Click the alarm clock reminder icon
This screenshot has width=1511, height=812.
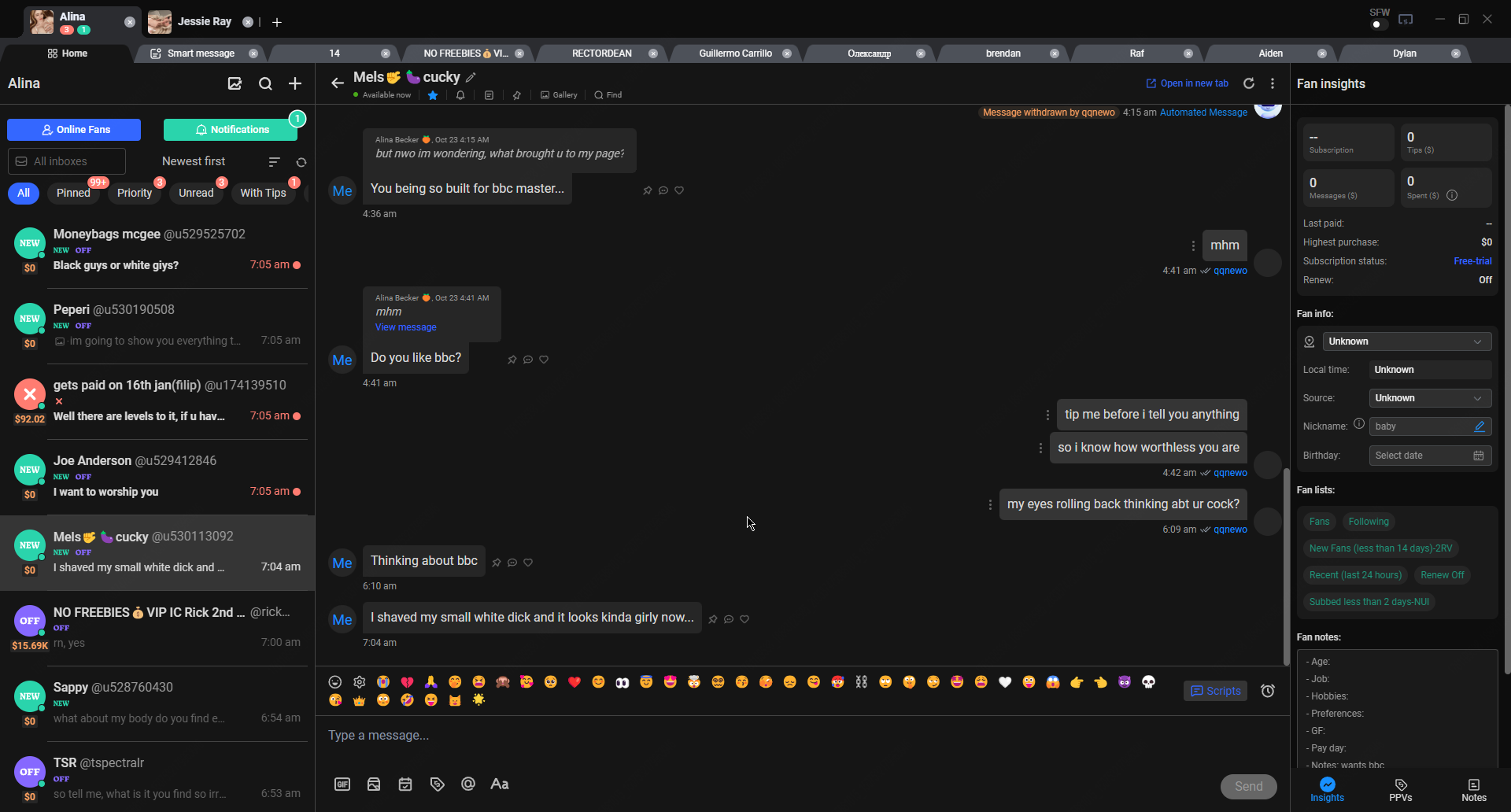click(1268, 691)
